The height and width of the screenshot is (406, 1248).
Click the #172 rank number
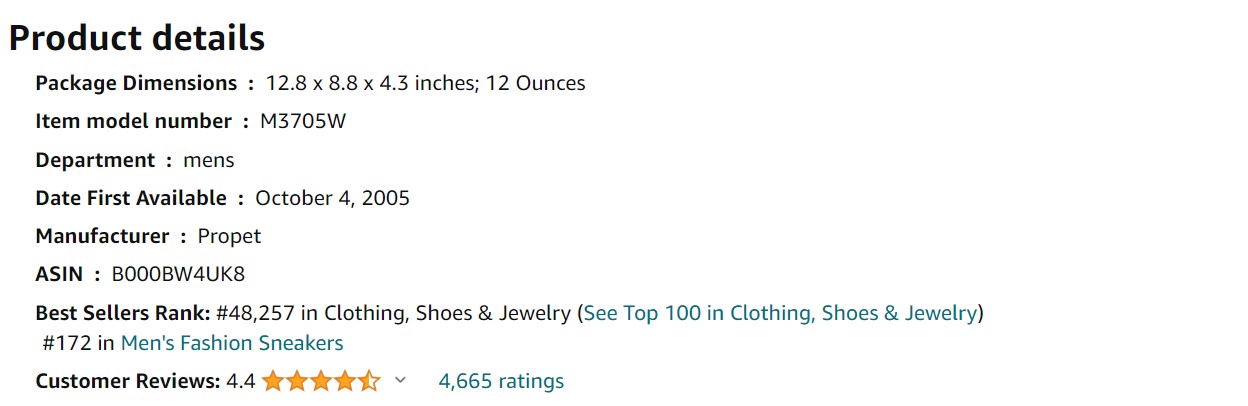[66, 343]
